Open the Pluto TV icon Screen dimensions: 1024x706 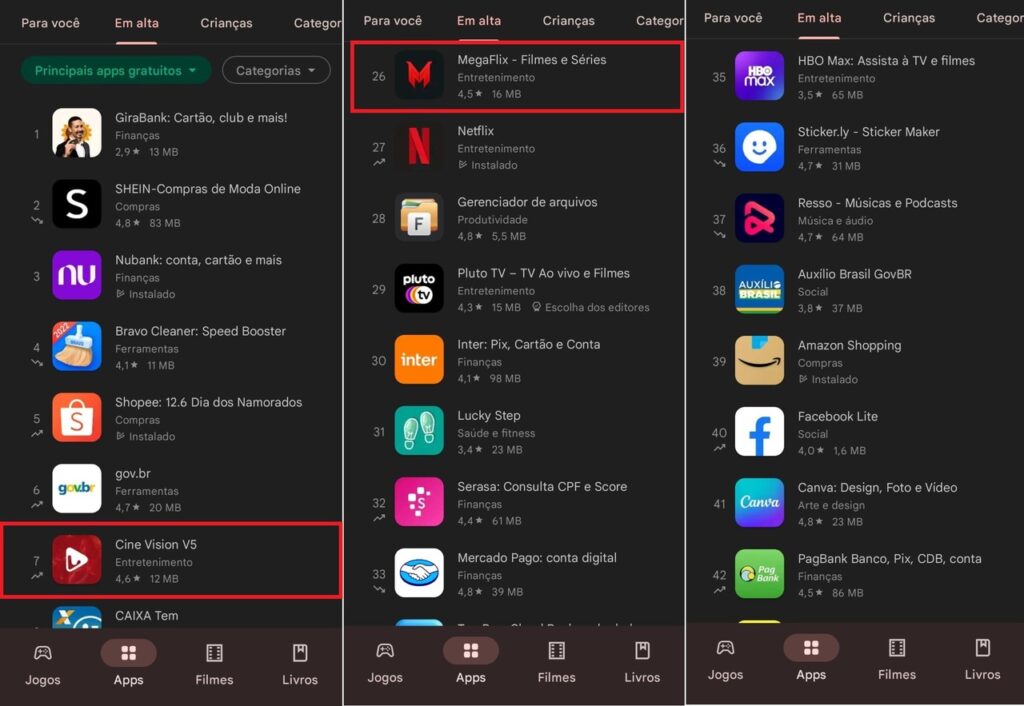click(419, 289)
